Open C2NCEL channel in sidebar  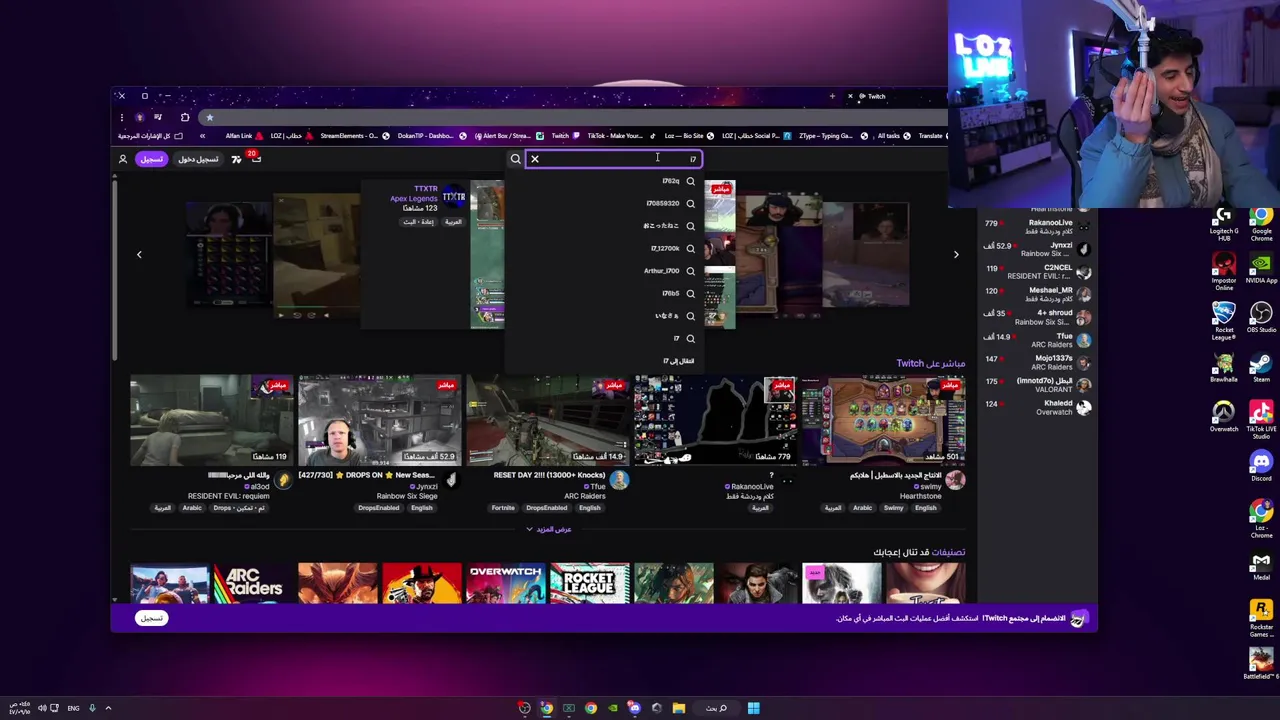pos(1037,272)
